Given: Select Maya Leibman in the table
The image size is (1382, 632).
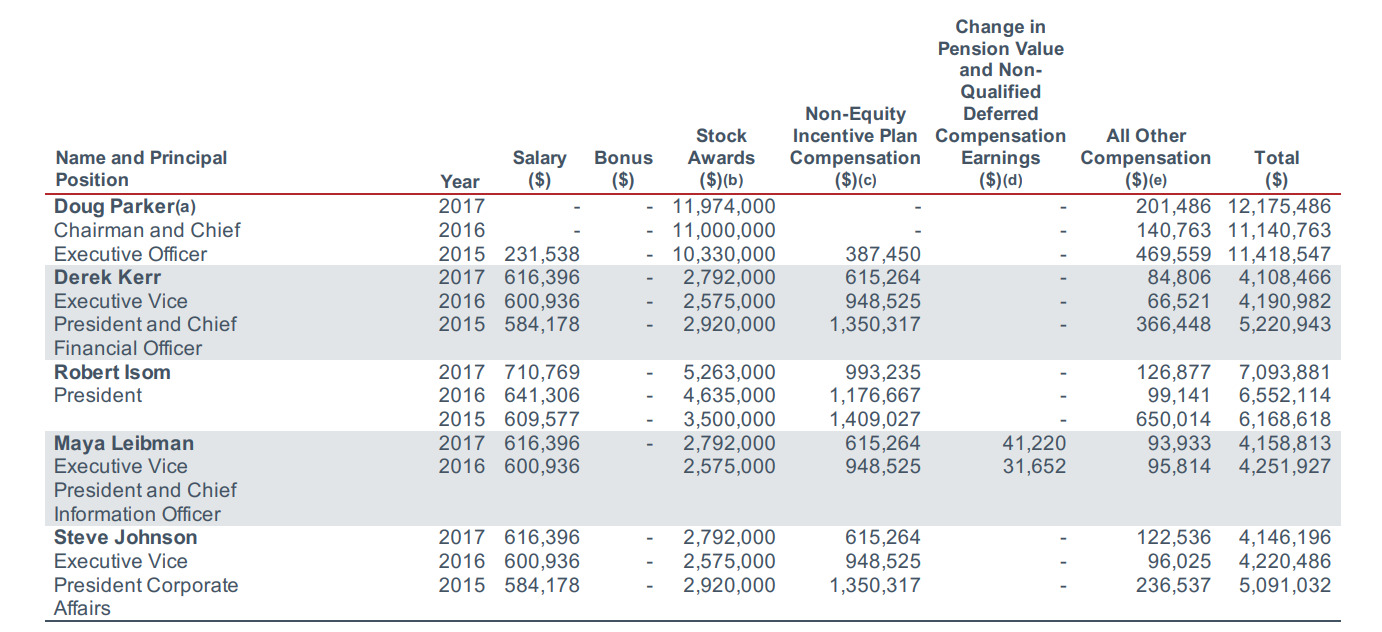Looking at the screenshot, I should tap(124, 444).
